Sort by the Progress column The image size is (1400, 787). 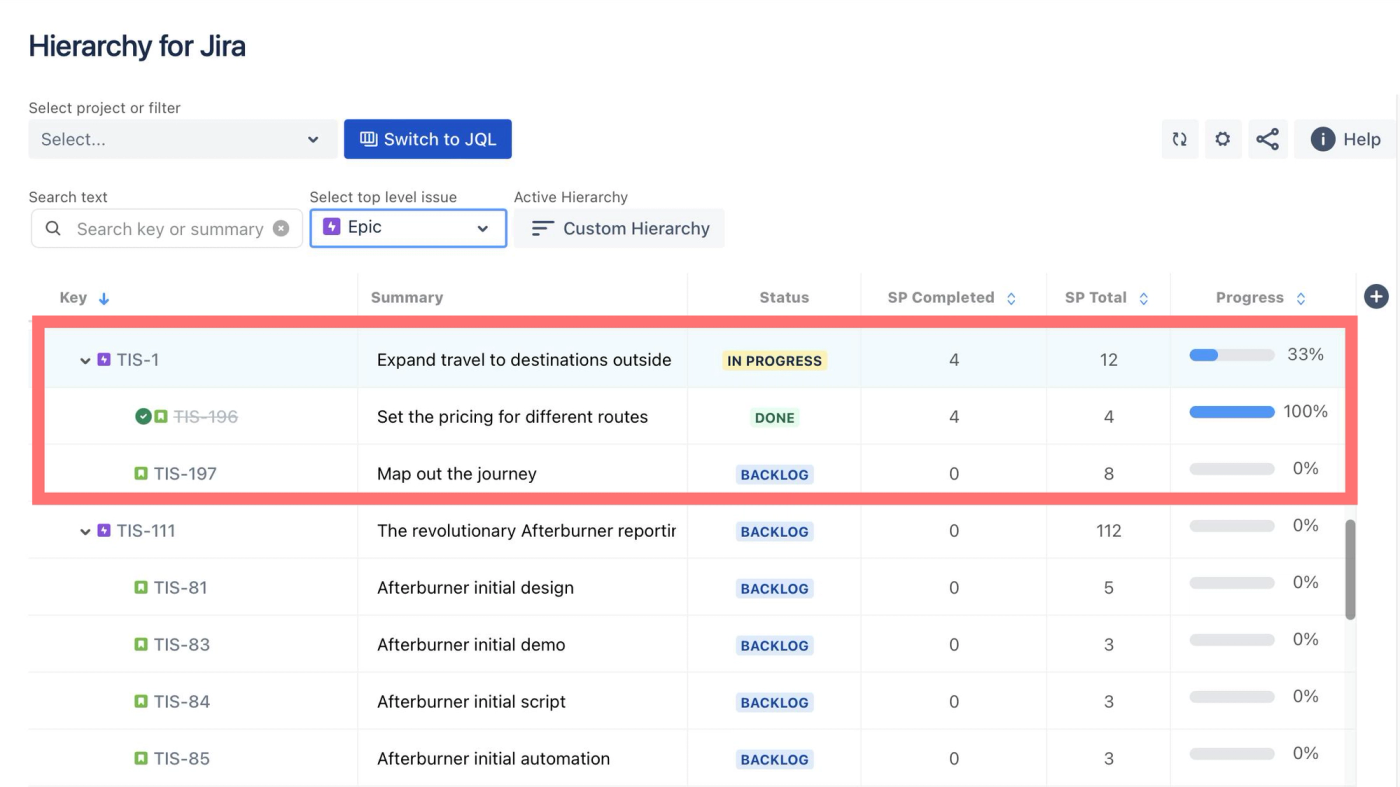[x=1261, y=298]
